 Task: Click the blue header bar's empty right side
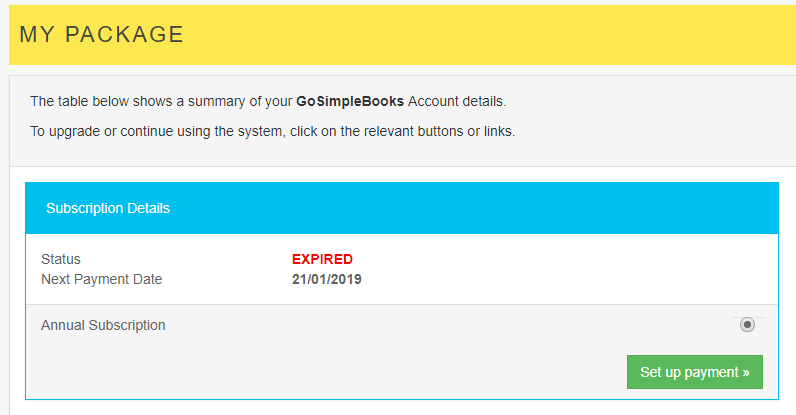click(x=550, y=208)
